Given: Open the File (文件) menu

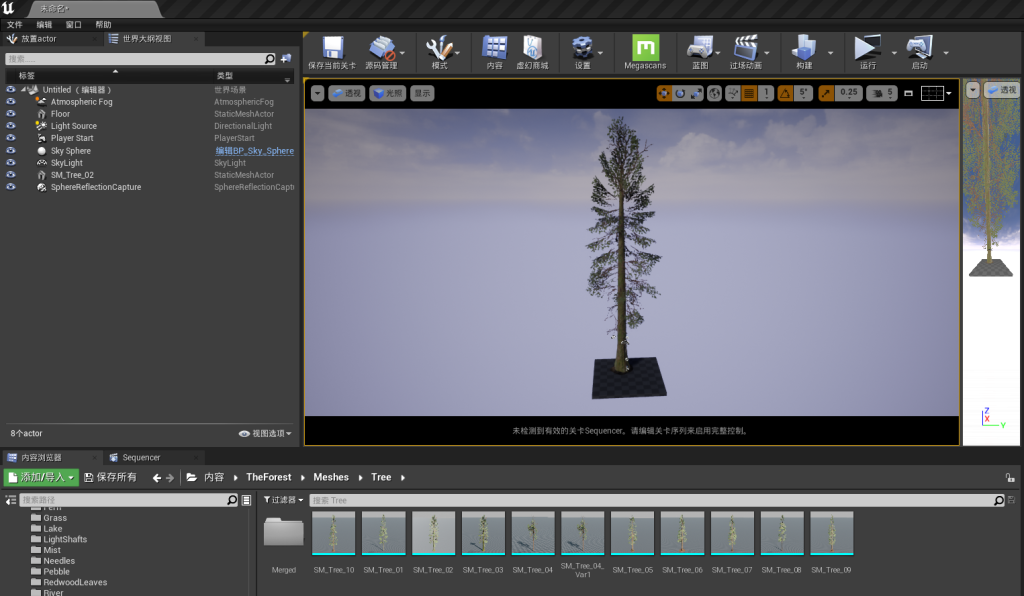Looking at the screenshot, I should click(x=14, y=24).
